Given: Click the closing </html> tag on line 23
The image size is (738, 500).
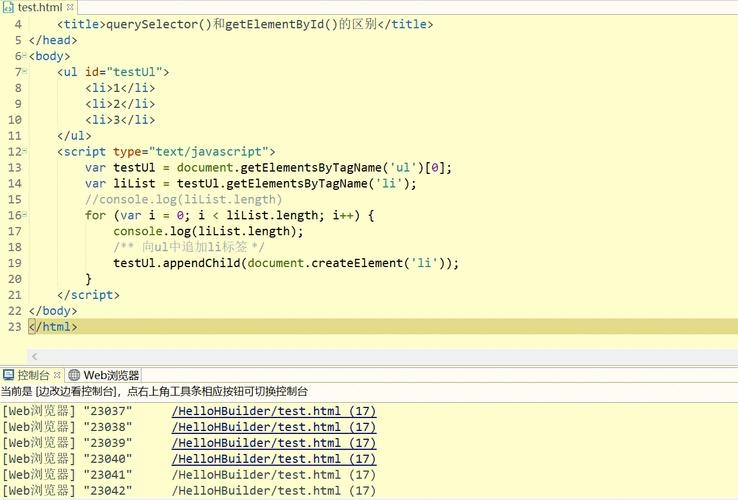Looking at the screenshot, I should (x=53, y=327).
